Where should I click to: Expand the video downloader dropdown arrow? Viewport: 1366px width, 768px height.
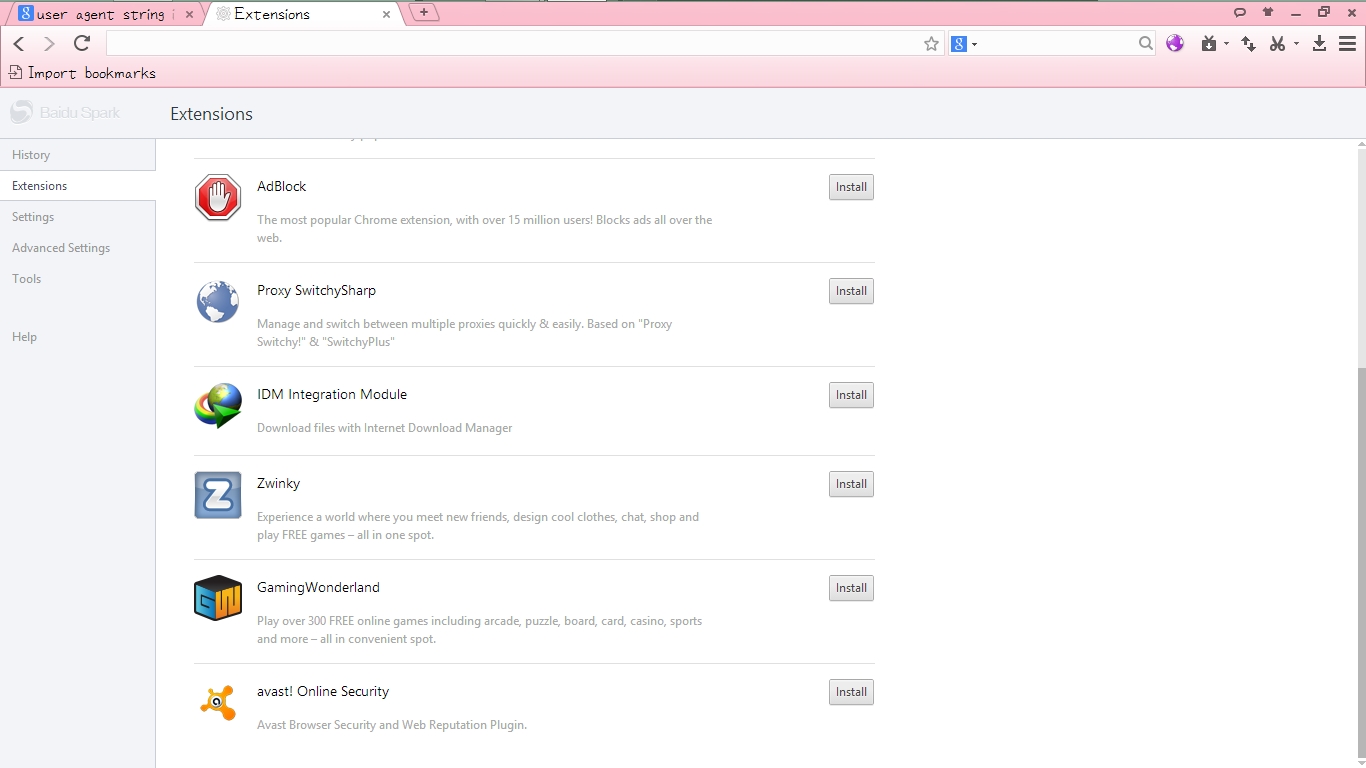(1226, 44)
